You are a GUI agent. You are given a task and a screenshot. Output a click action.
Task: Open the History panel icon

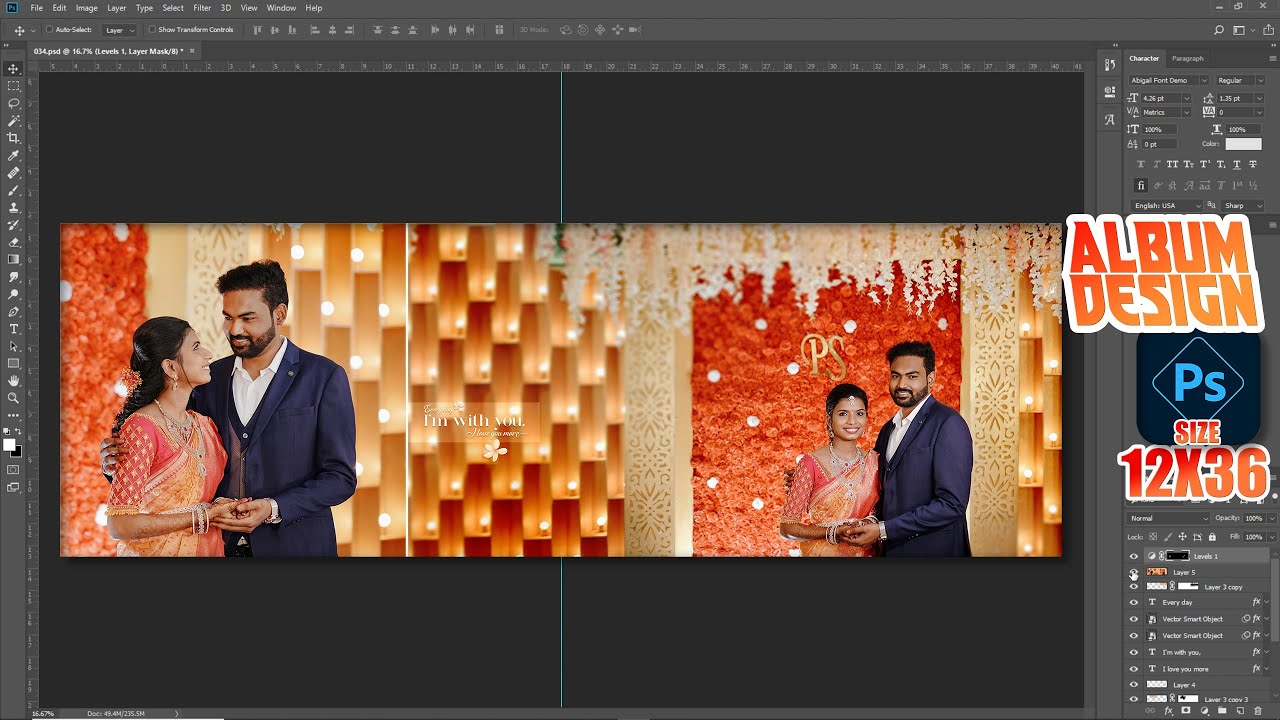(x=1110, y=65)
